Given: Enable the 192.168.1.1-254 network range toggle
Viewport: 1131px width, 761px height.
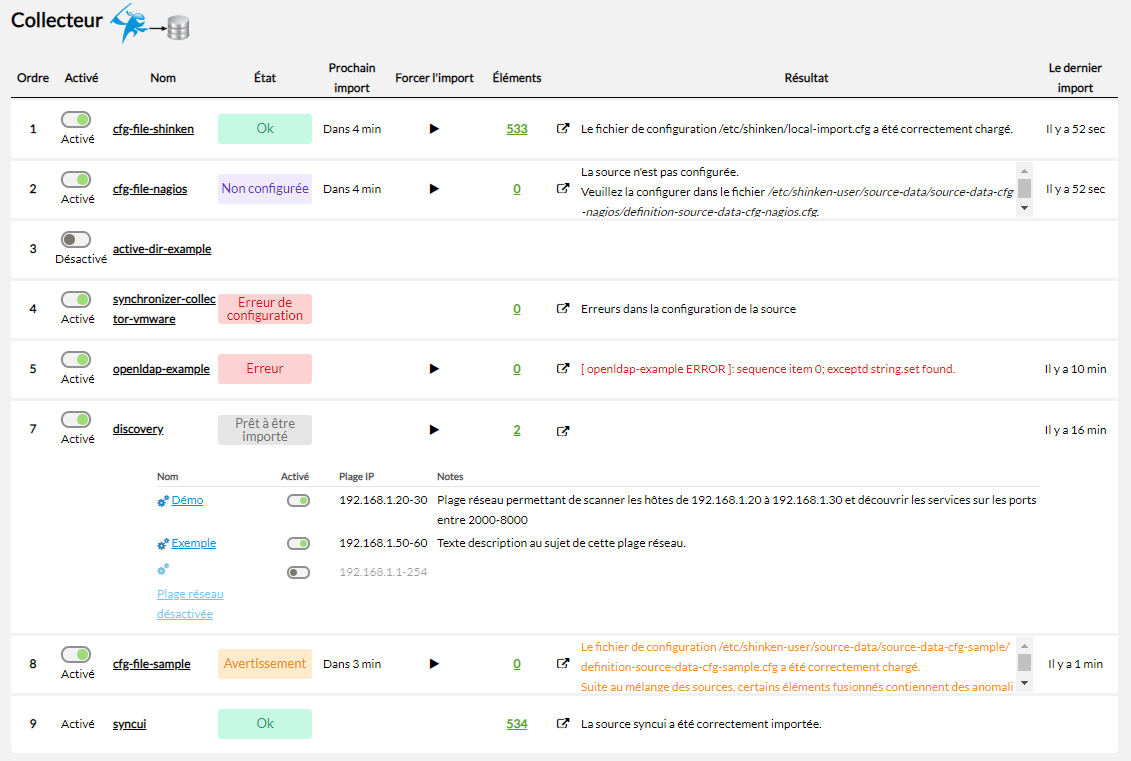Looking at the screenshot, I should click(x=298, y=573).
